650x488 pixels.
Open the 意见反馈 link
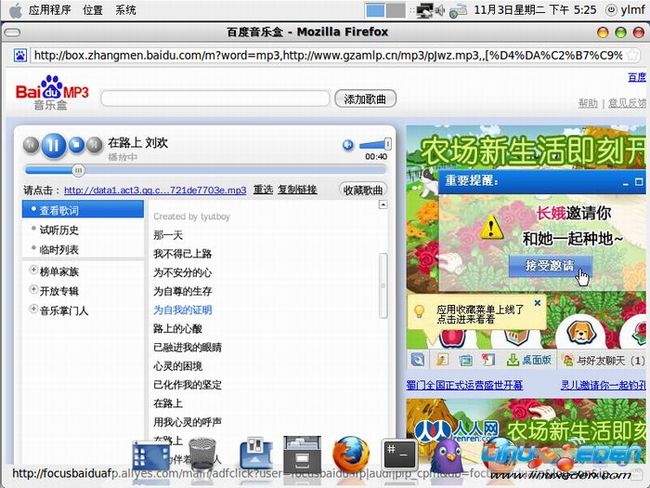tap(627, 103)
